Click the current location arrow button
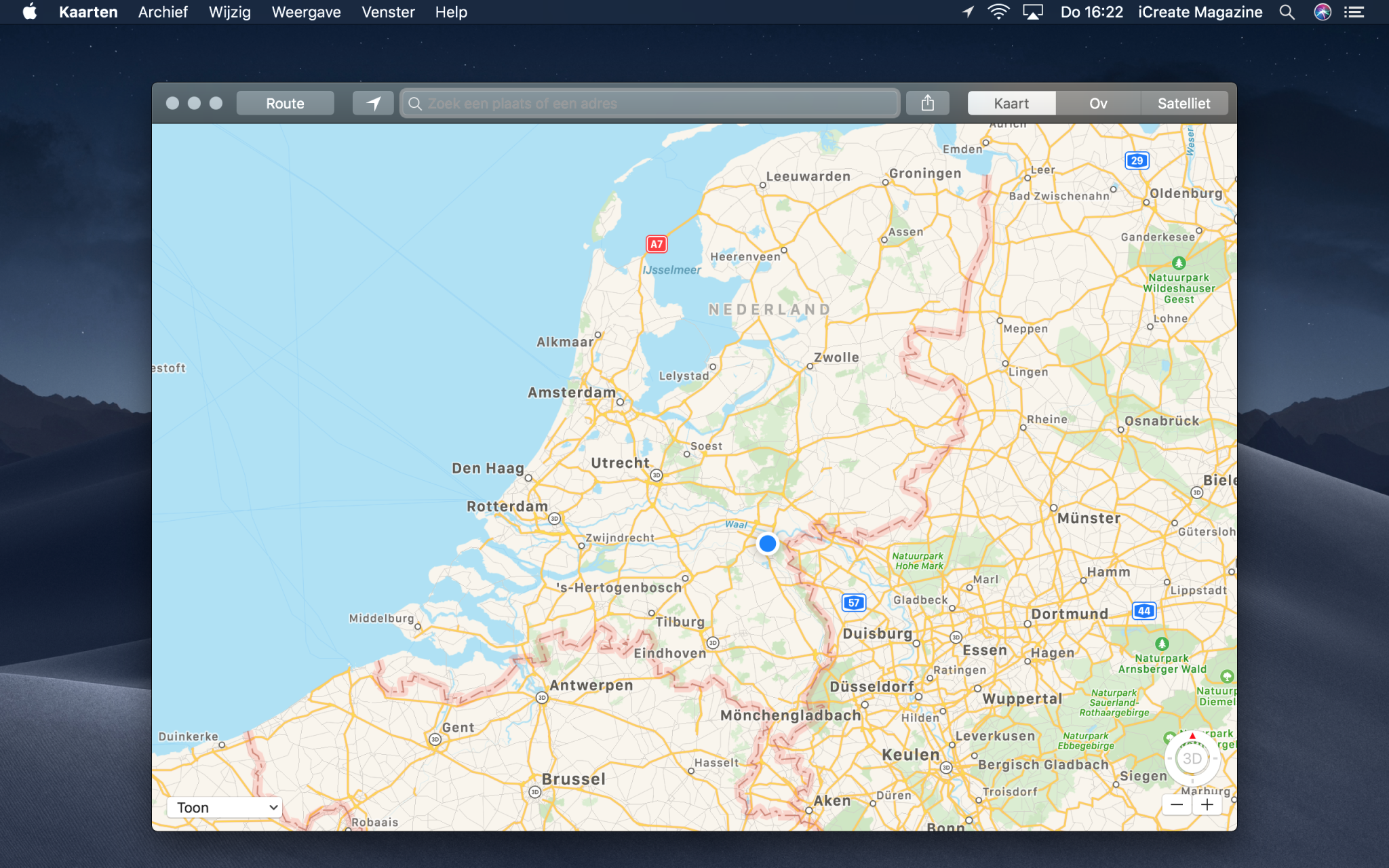 click(x=373, y=103)
